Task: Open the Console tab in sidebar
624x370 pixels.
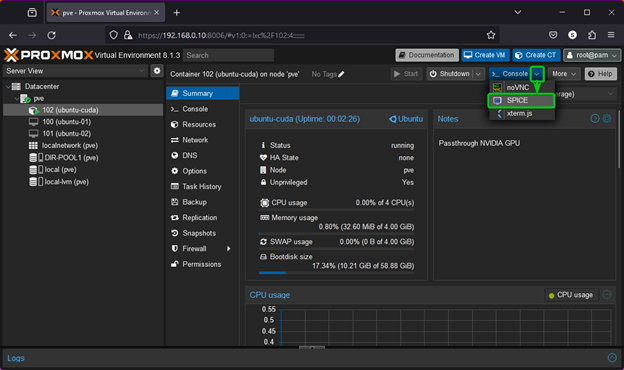Action: point(203,109)
